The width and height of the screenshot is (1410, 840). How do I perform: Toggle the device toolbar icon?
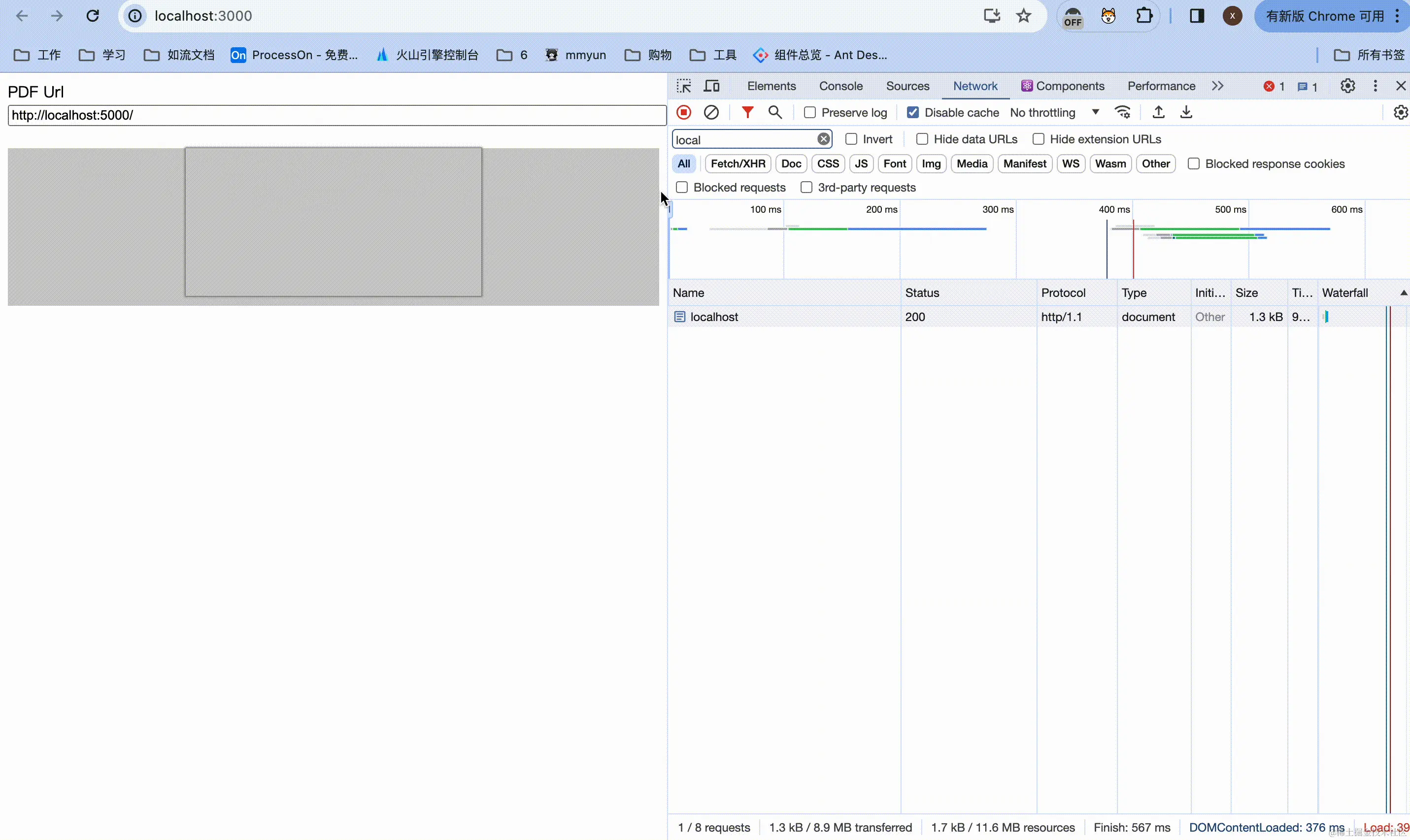[x=712, y=86]
